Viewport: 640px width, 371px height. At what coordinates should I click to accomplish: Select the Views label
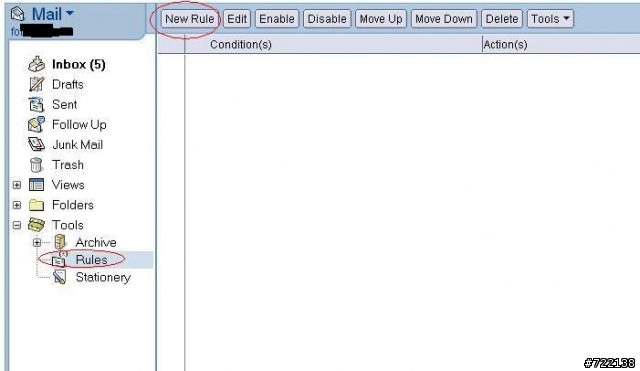coord(68,185)
